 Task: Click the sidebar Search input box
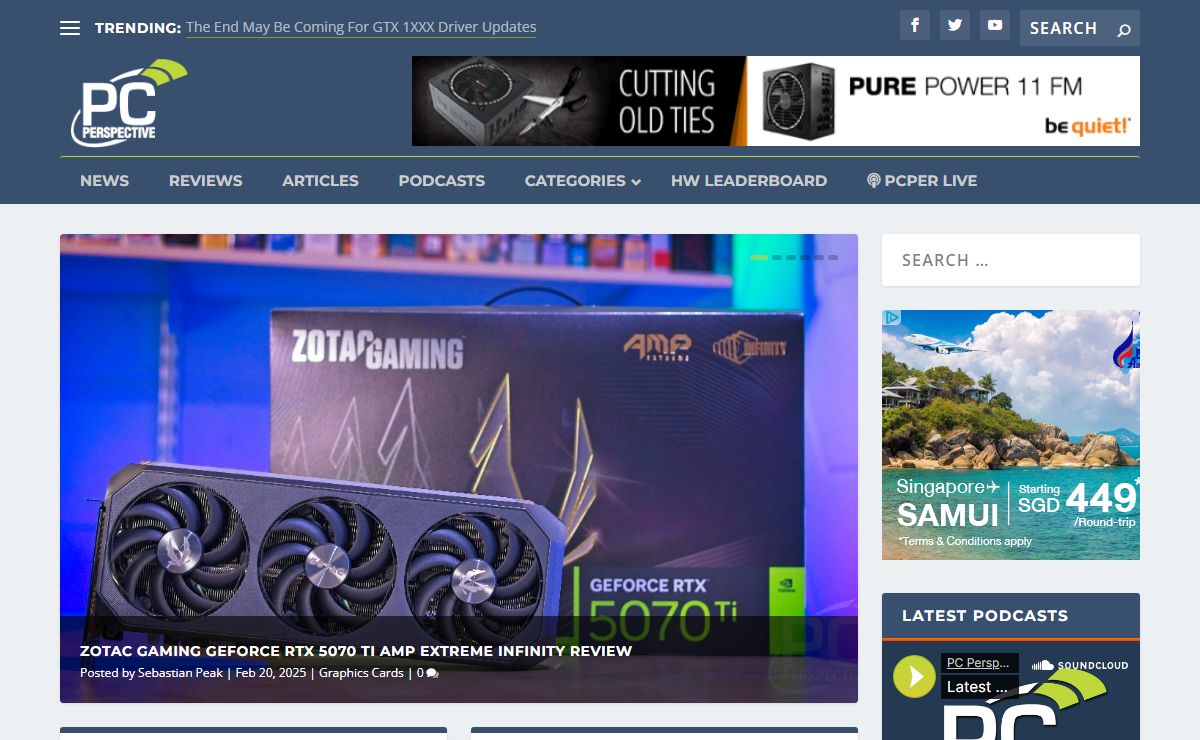pyautogui.click(x=1011, y=260)
